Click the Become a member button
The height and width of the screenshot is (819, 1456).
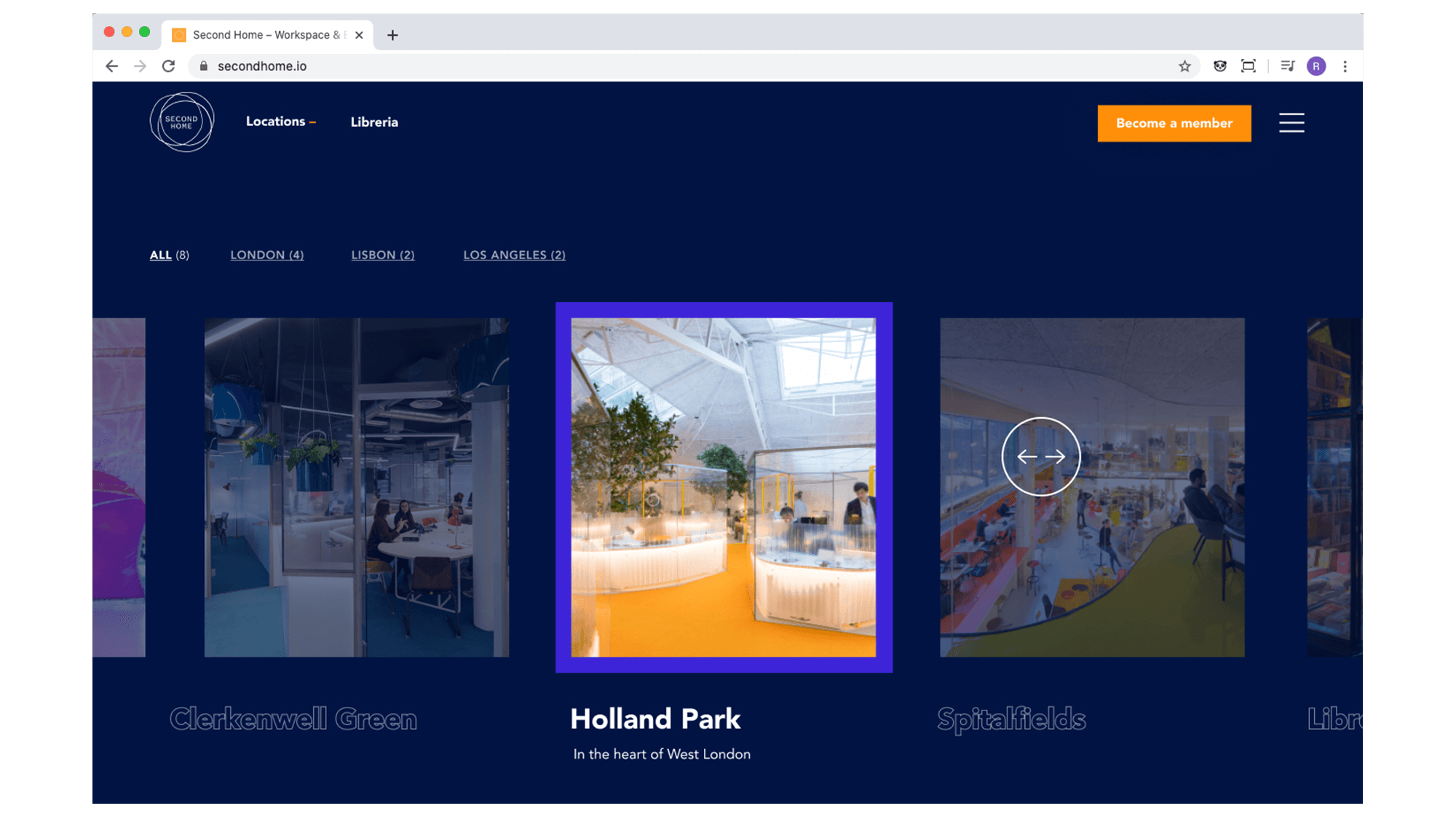point(1174,123)
